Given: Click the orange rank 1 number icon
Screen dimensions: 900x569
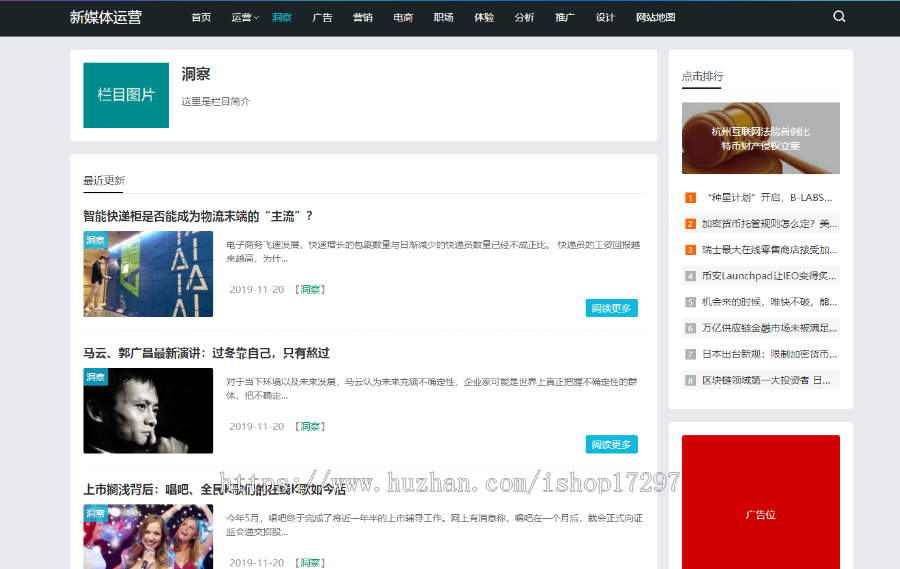Looking at the screenshot, I should [690, 198].
